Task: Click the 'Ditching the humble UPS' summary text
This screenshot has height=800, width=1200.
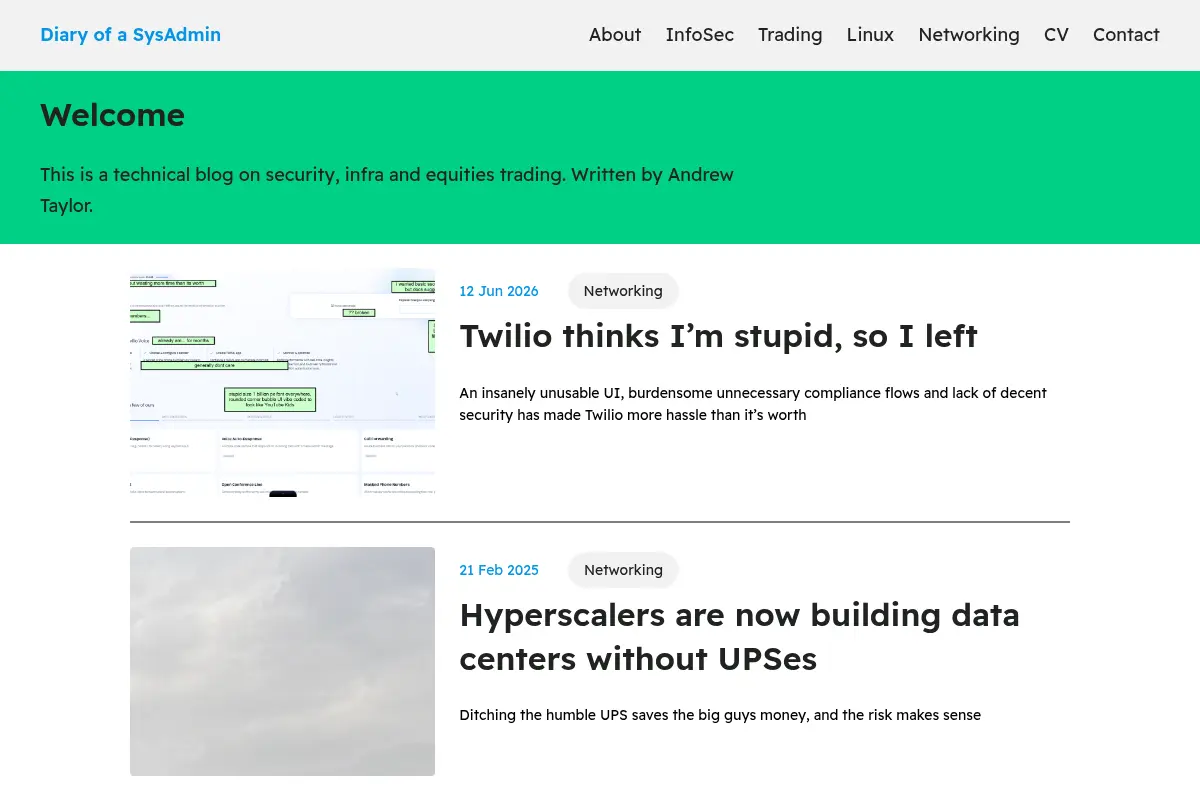Action: pyautogui.click(x=720, y=715)
